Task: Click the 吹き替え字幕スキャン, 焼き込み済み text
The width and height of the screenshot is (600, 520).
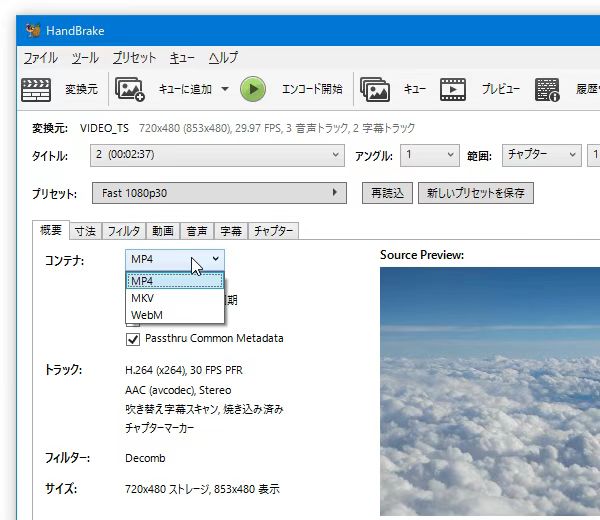Action: click(x=204, y=409)
